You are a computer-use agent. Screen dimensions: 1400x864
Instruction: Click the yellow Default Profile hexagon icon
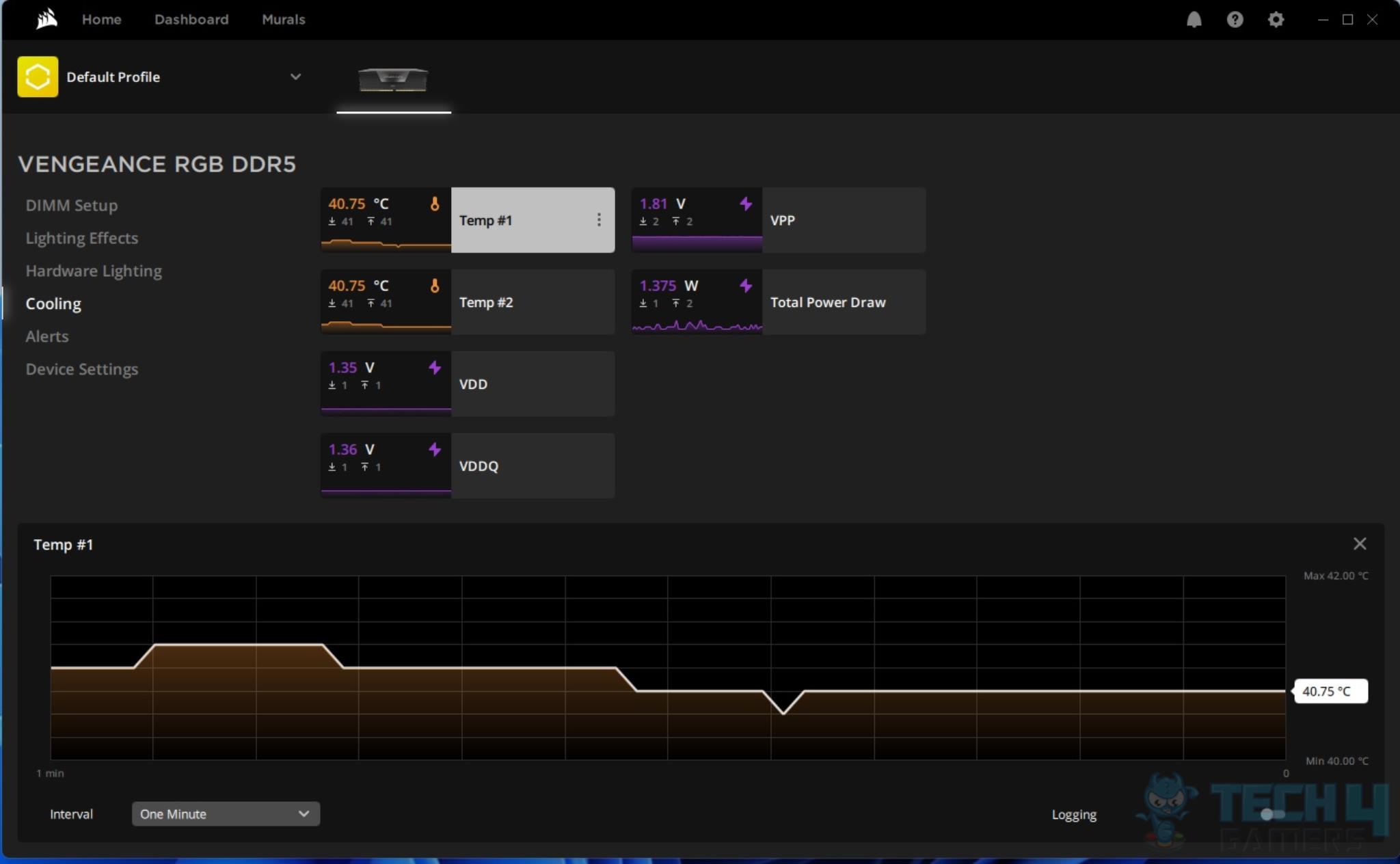(x=38, y=77)
